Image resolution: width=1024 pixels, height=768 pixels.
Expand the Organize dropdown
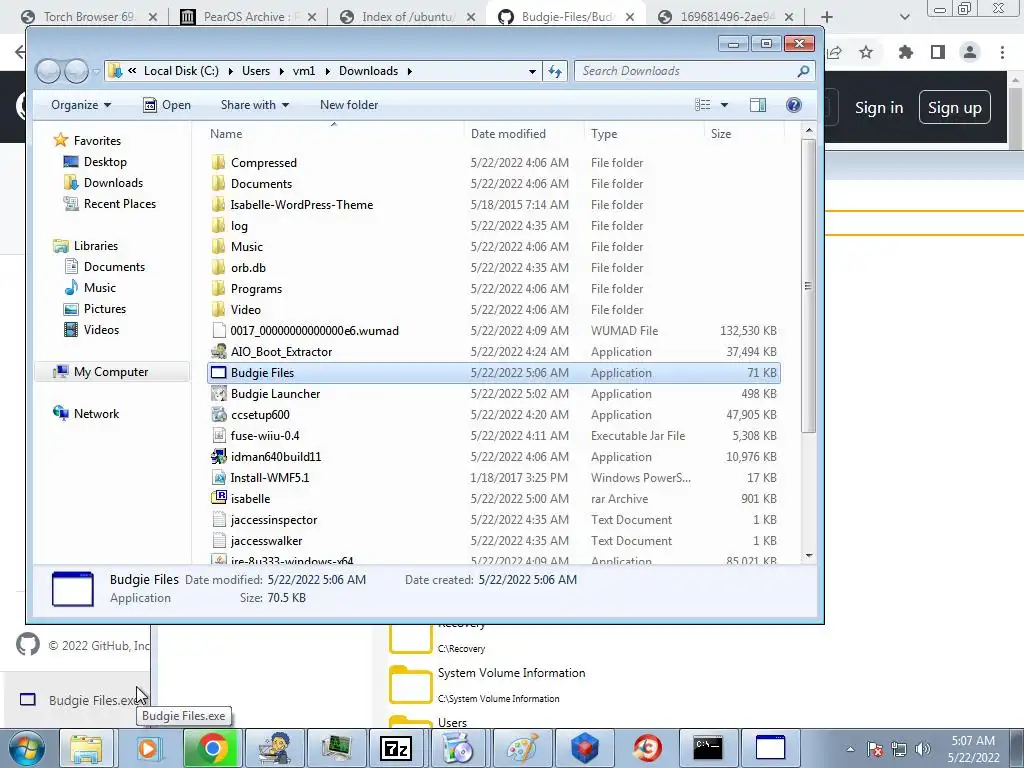coord(81,105)
